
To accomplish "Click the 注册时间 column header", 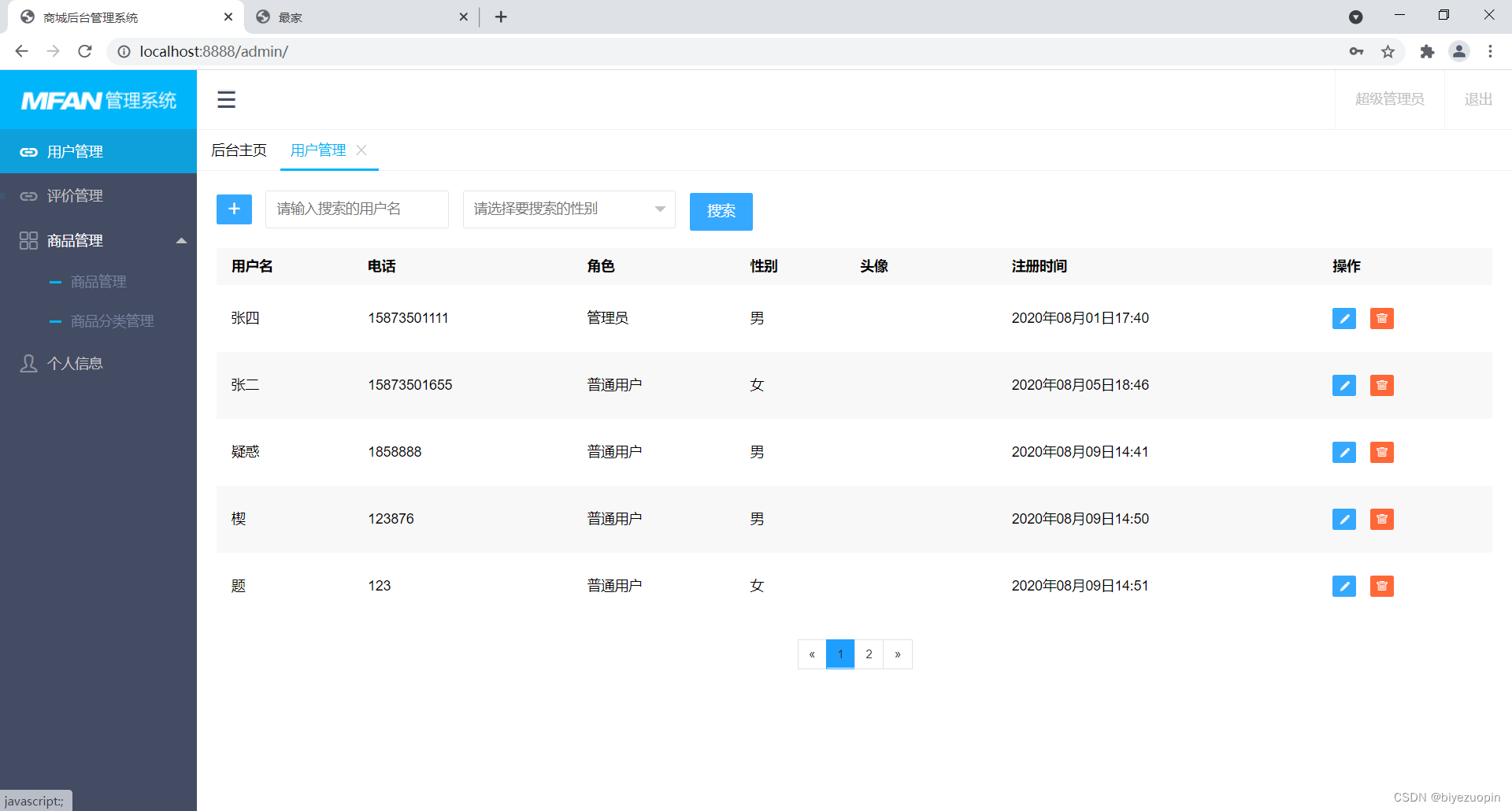I will pos(1039,266).
